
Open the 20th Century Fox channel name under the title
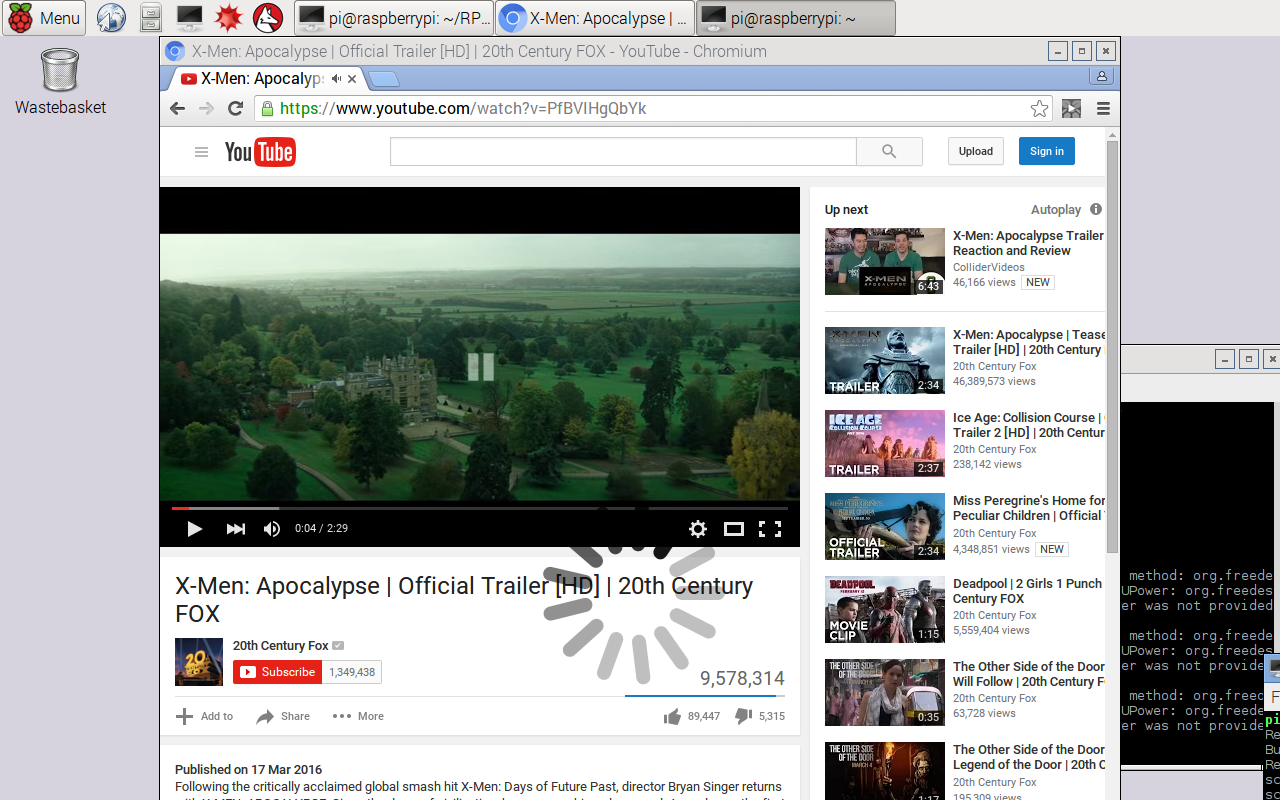click(281, 646)
